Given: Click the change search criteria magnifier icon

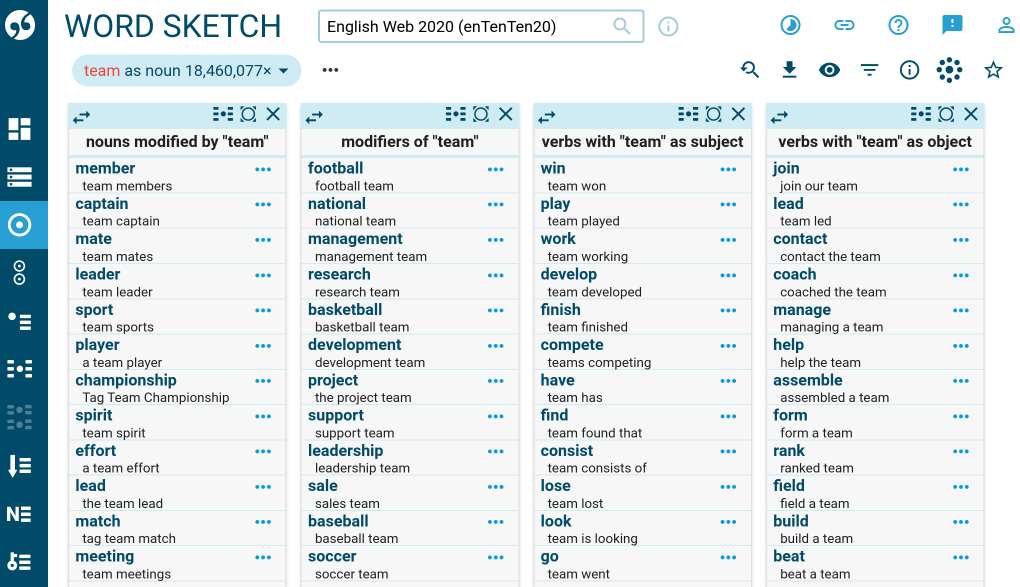Looking at the screenshot, I should point(749,70).
